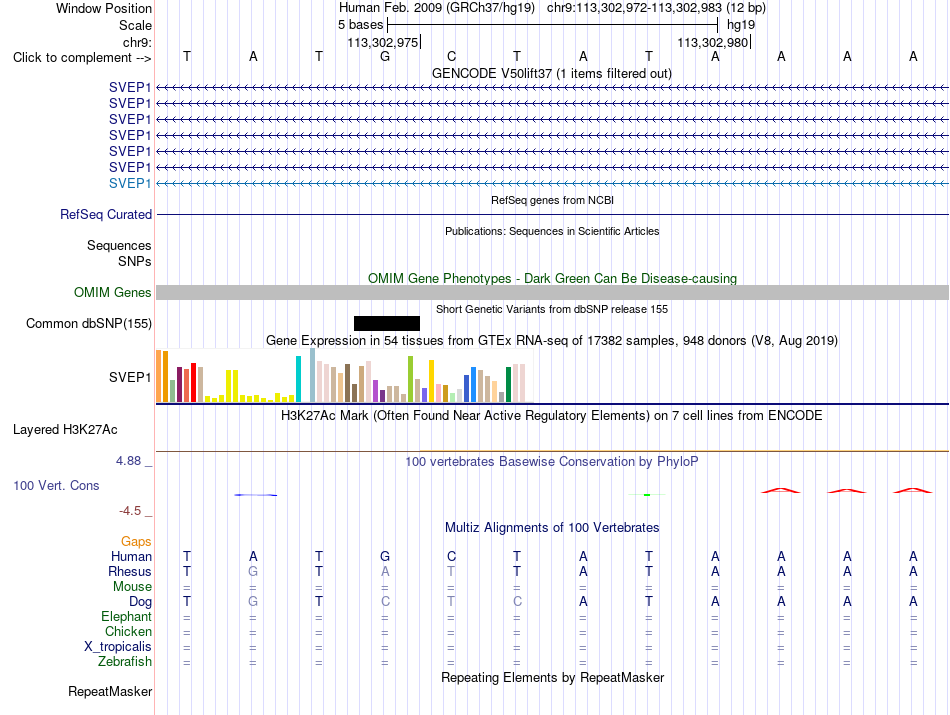Click the dark green bar in GTEx chart

click(508, 385)
